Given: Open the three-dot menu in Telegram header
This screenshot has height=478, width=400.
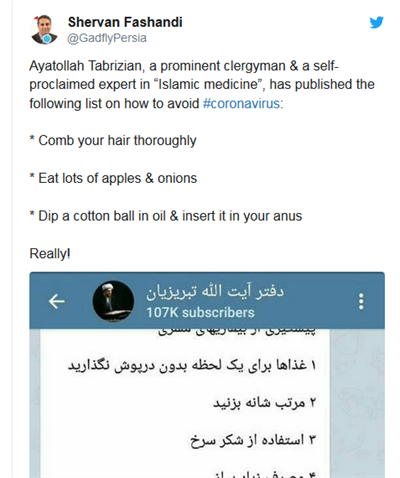Looking at the screenshot, I should click(x=361, y=302).
